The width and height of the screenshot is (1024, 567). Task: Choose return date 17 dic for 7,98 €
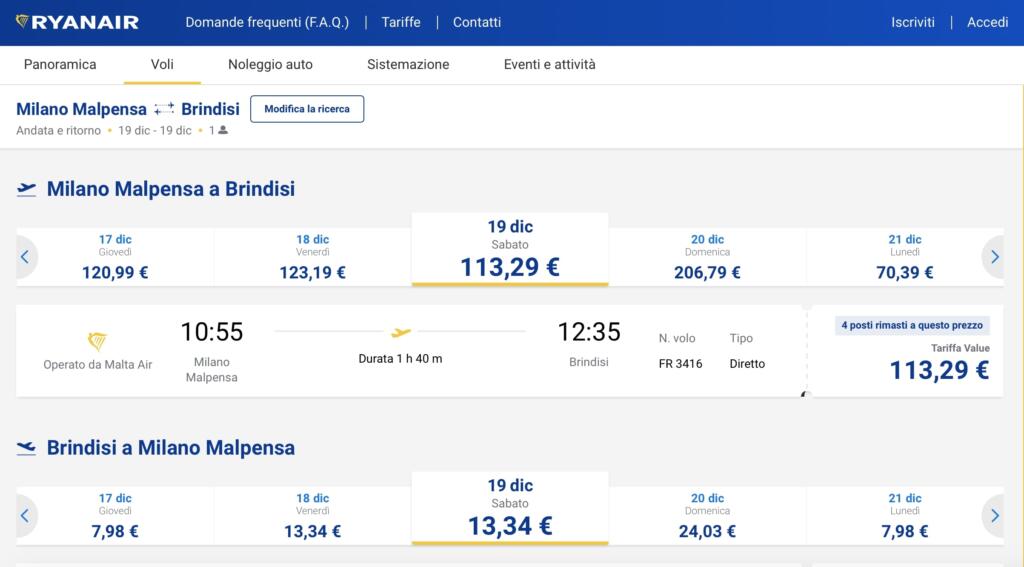(115, 516)
